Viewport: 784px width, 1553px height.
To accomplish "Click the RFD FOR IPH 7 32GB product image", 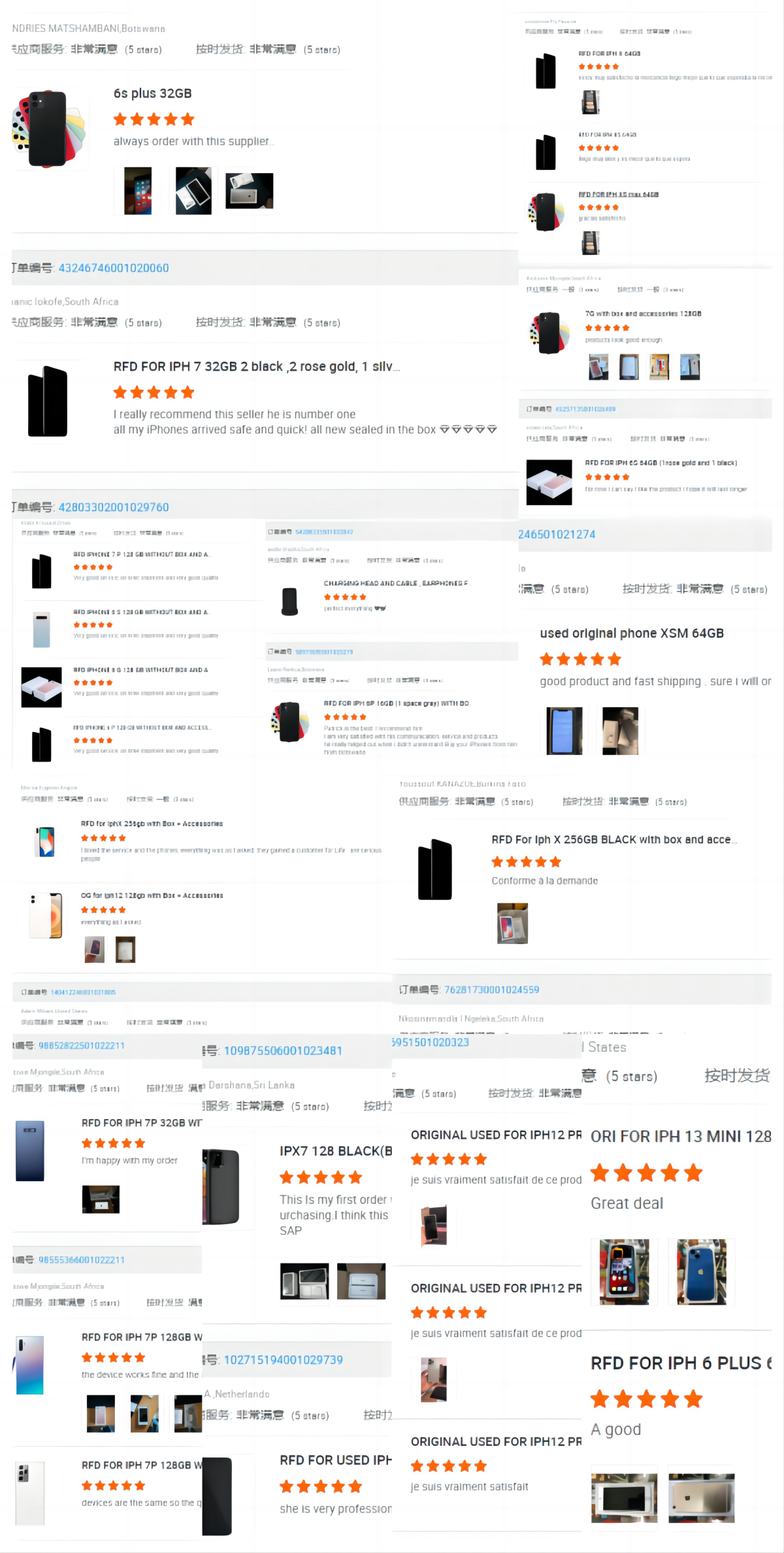I will coord(48,401).
